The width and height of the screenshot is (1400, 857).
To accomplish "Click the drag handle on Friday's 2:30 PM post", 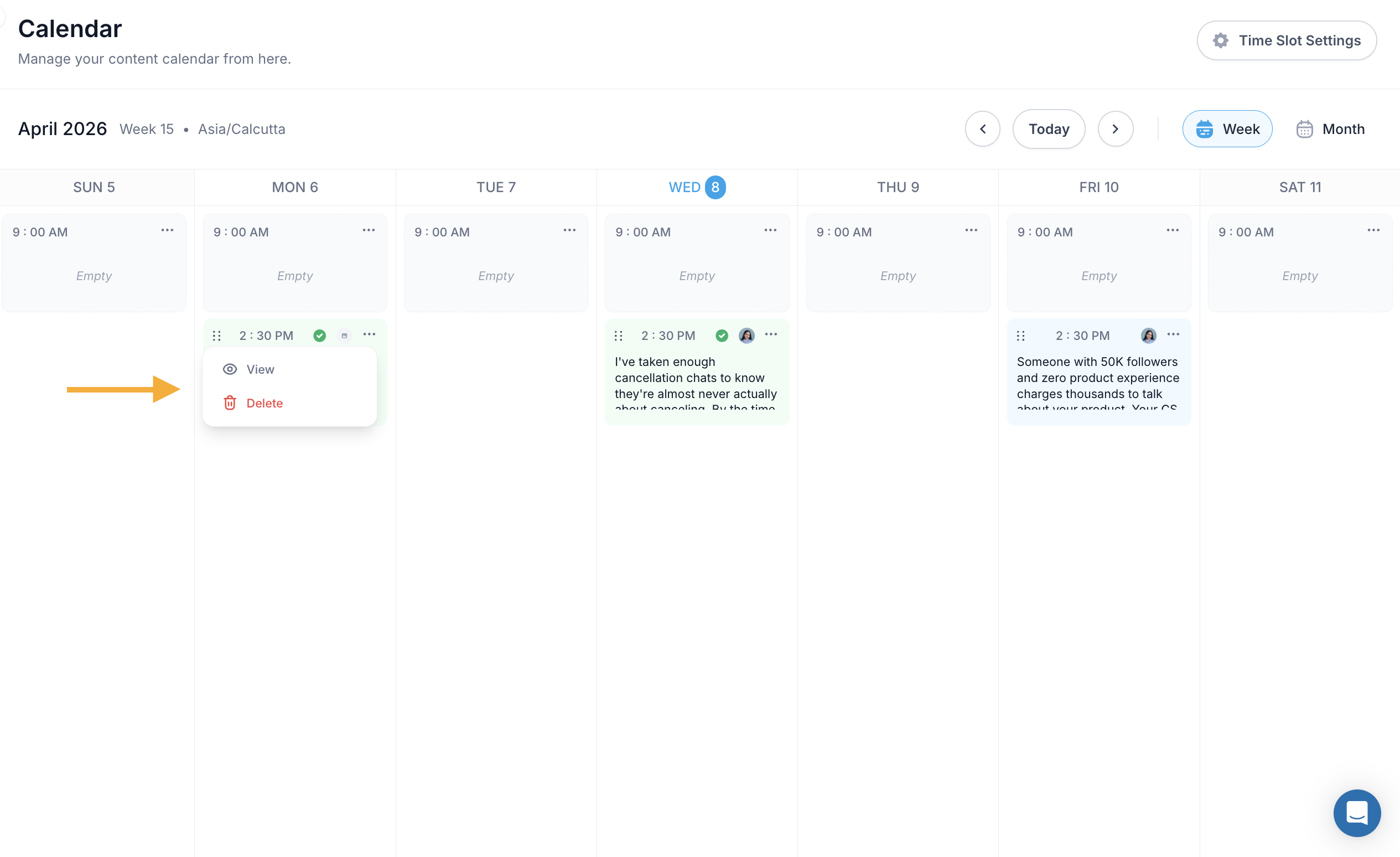I will pyautogui.click(x=1020, y=336).
